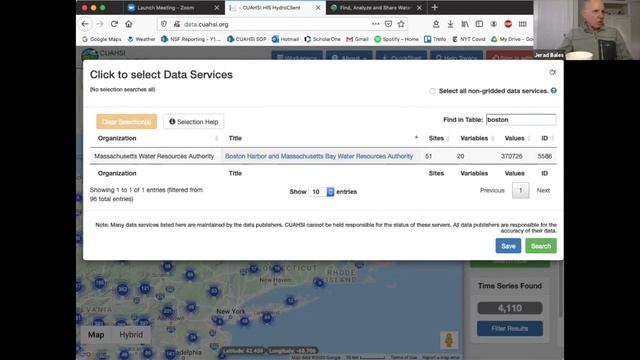Click the Massachusetts Water Resources Authority cell
640x360 pixels.
click(154, 156)
